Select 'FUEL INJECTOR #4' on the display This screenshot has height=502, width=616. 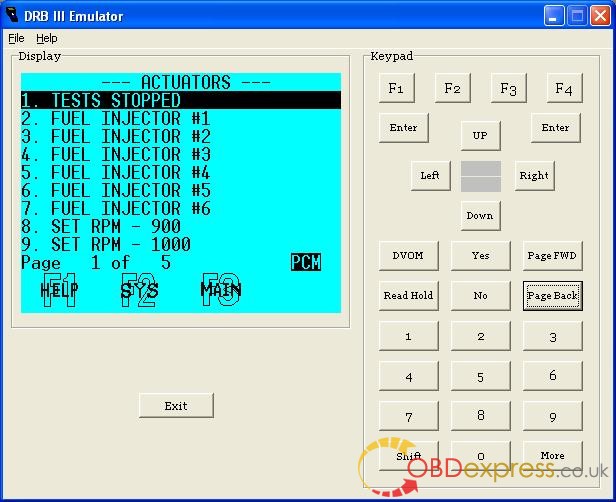(x=130, y=172)
